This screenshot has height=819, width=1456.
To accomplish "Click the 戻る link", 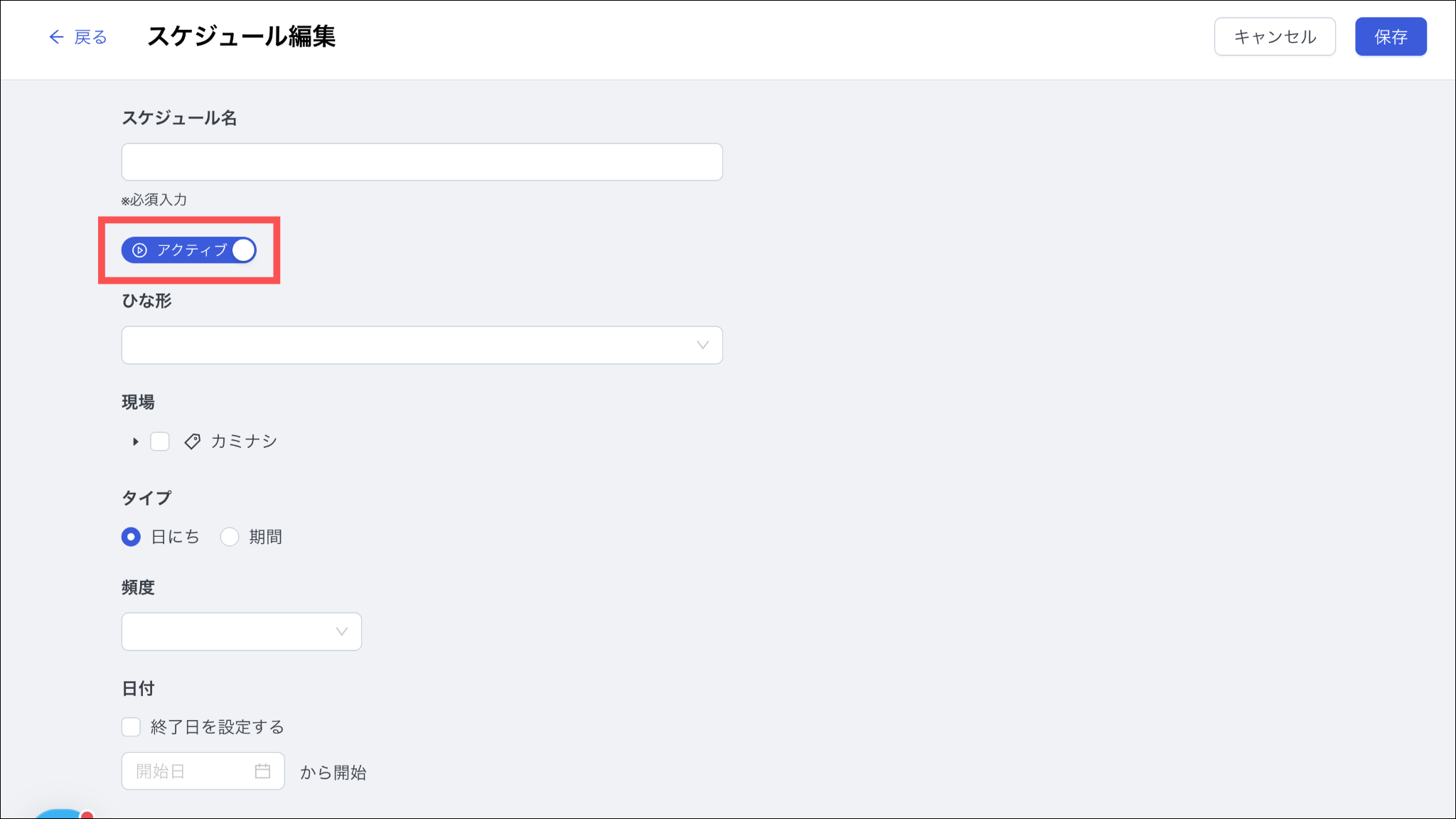I will 90,37.
